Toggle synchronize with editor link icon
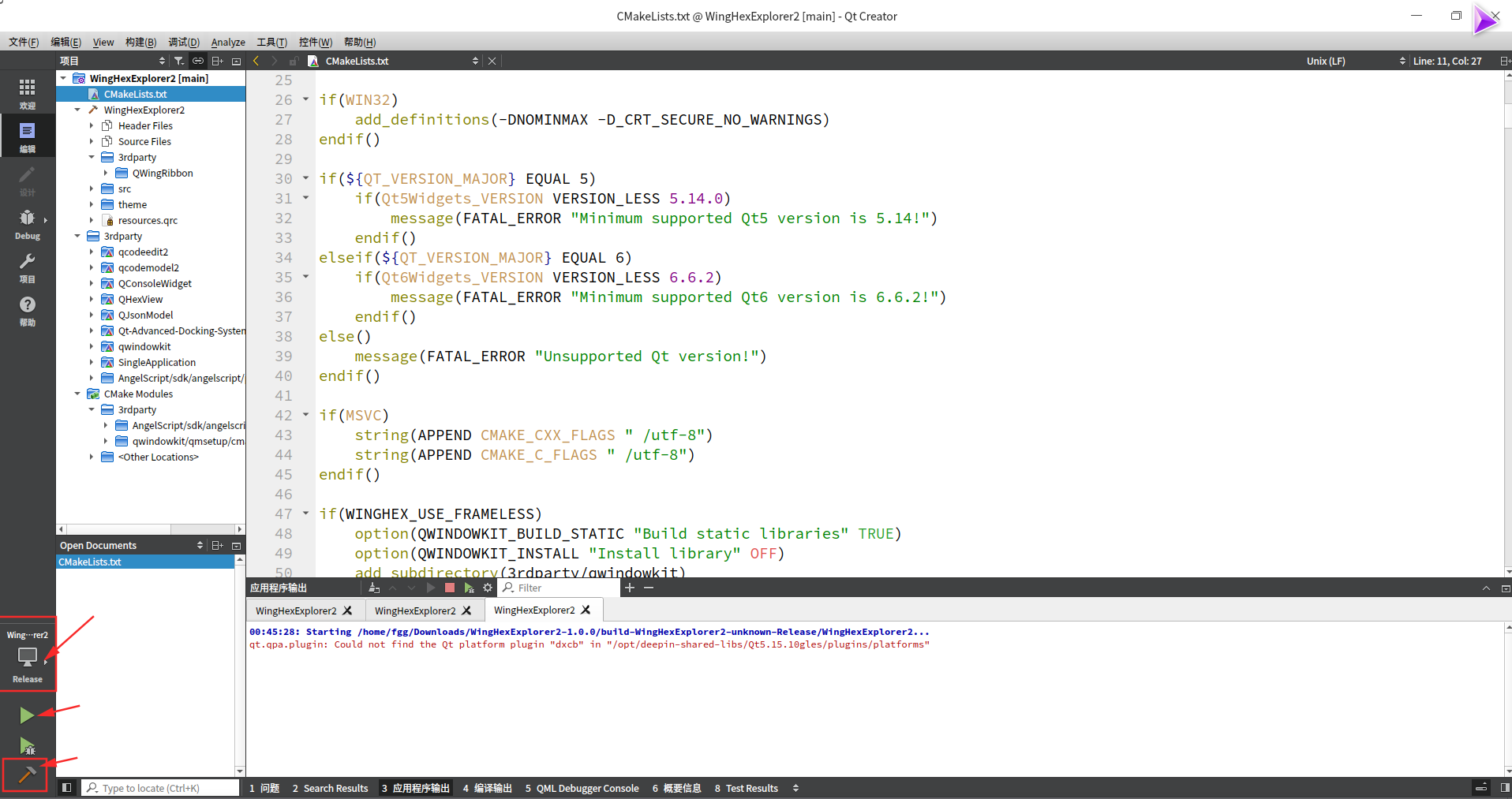 pos(198,61)
